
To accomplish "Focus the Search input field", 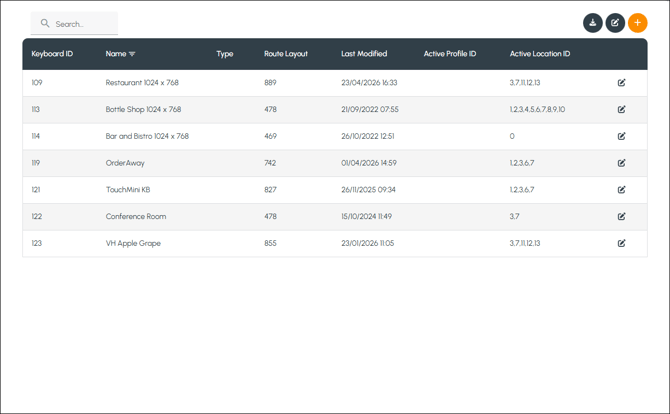I will [74, 23].
